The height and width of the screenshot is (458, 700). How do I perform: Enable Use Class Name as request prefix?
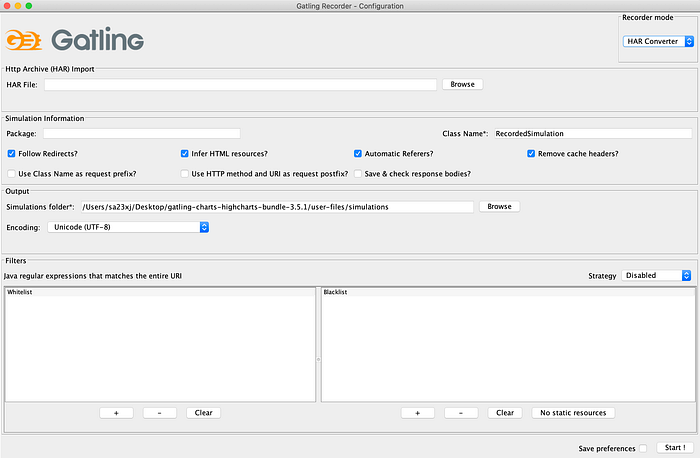tap(12, 174)
